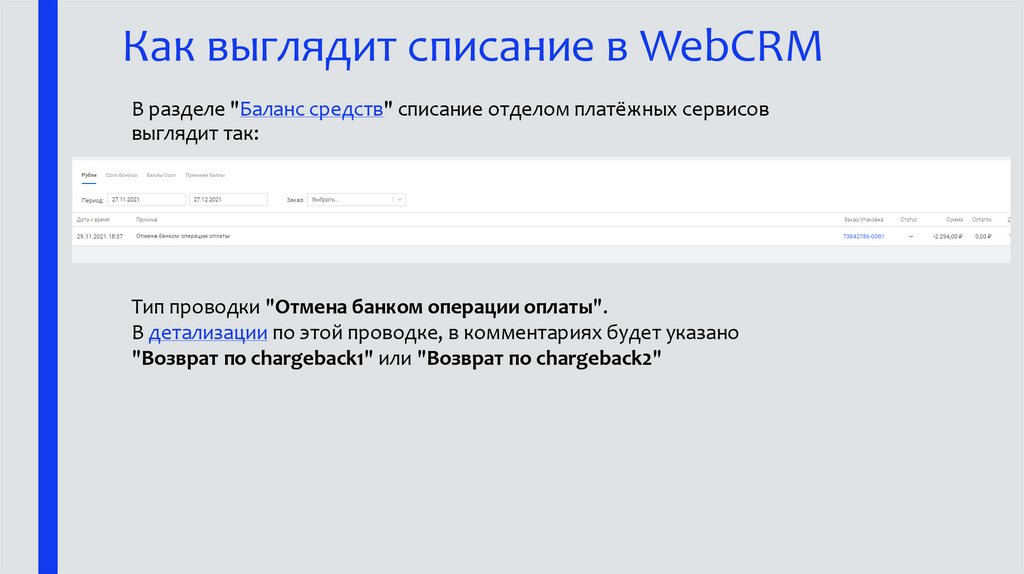Click the bold text "Возврат по chargeback1"

[252, 359]
